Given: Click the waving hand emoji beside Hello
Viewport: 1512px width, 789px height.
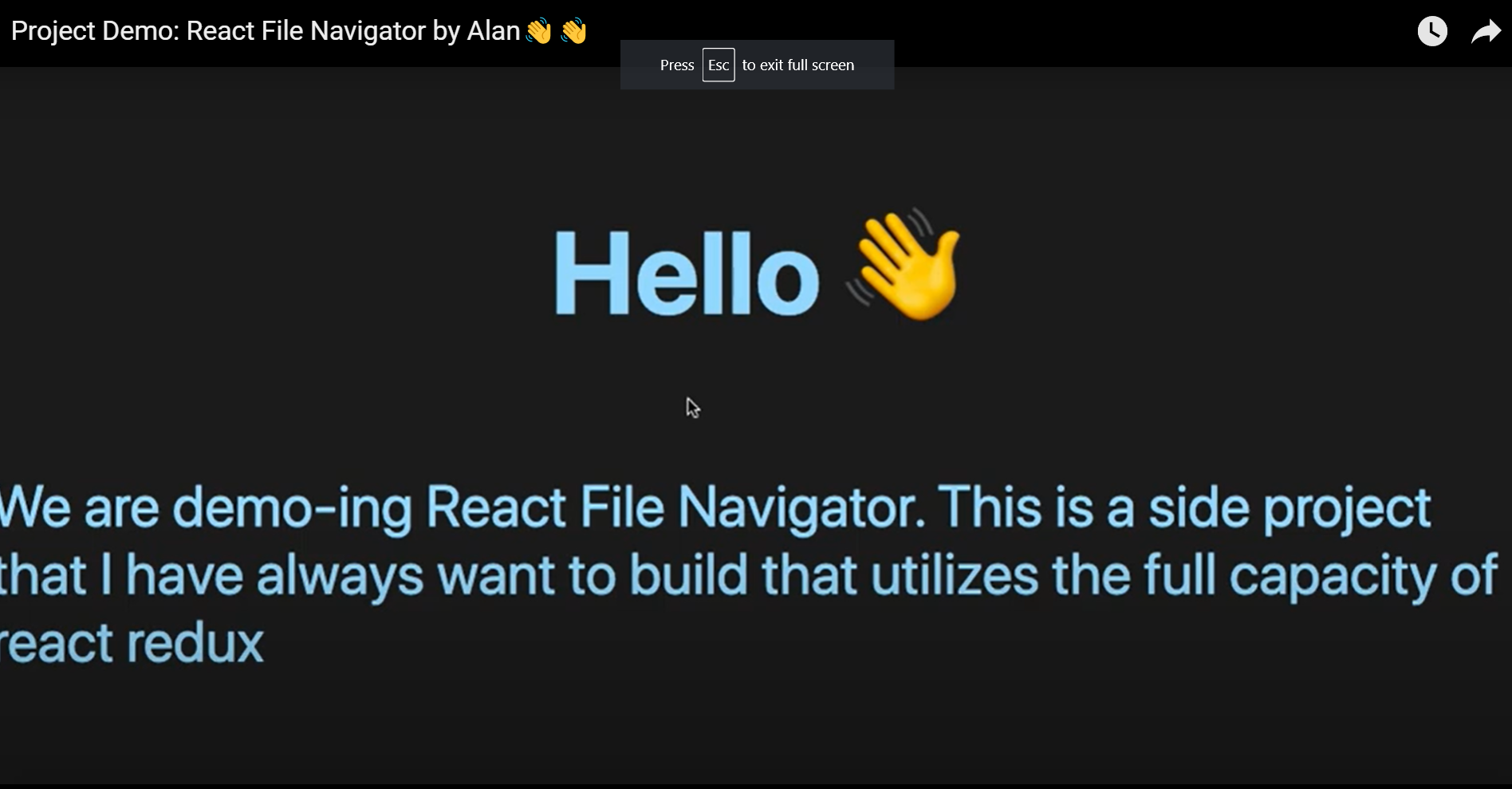Looking at the screenshot, I should pos(904,265).
